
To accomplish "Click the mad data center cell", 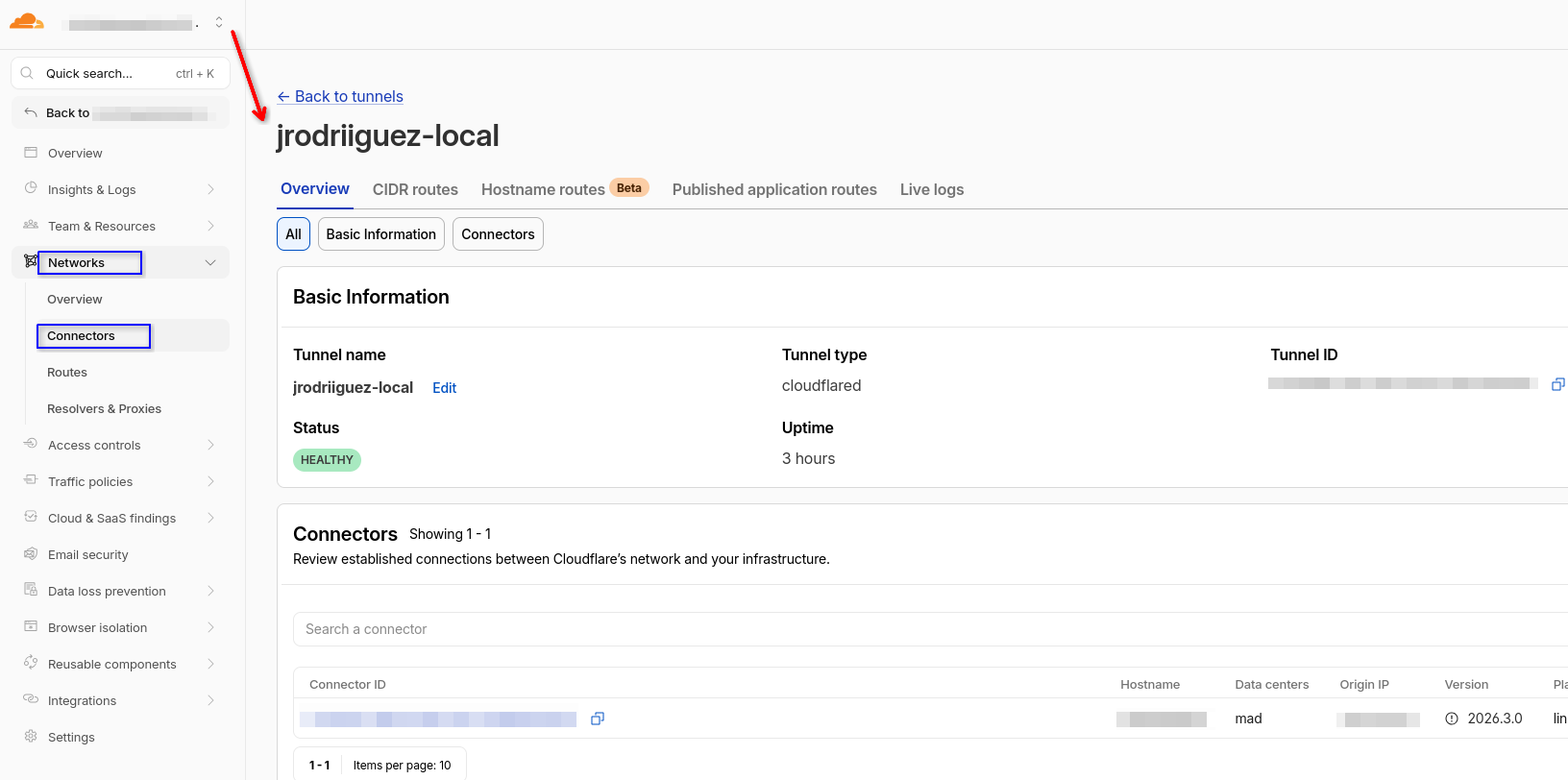I will [1248, 719].
